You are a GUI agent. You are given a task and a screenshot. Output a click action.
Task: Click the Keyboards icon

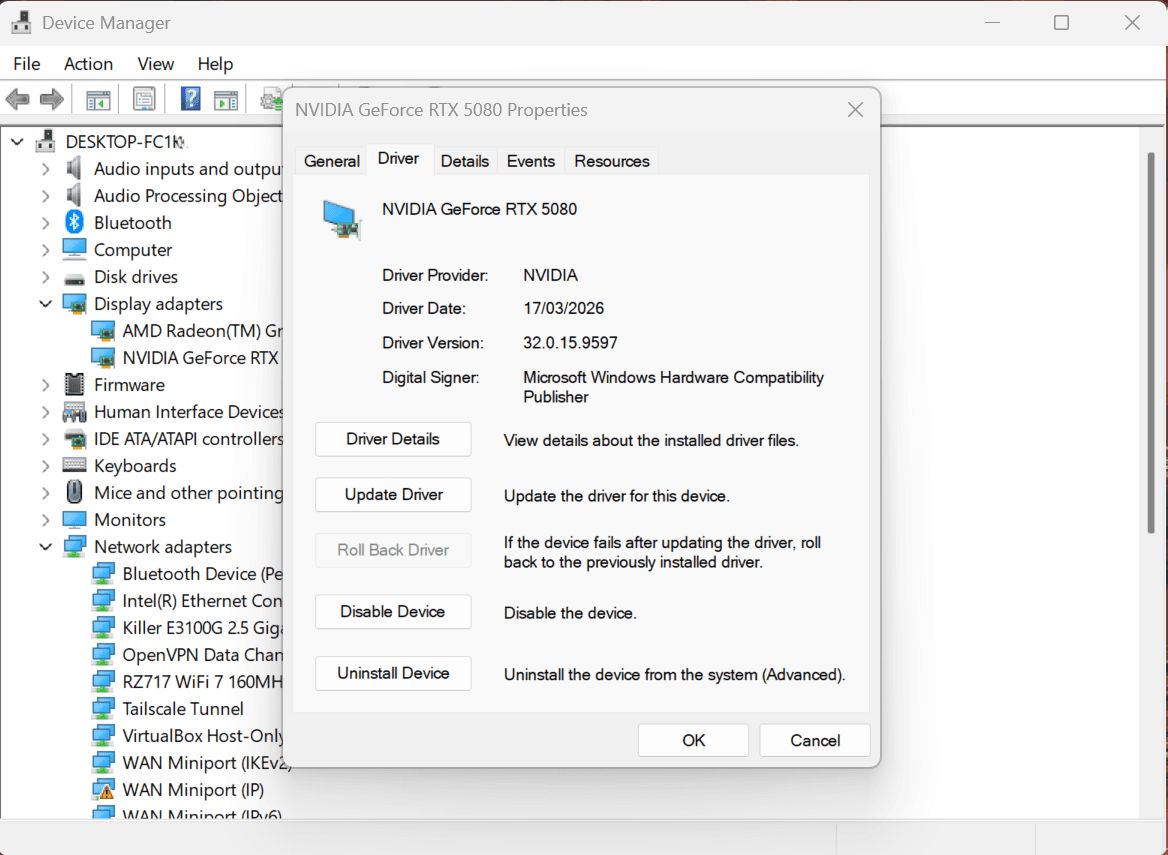[x=74, y=465]
